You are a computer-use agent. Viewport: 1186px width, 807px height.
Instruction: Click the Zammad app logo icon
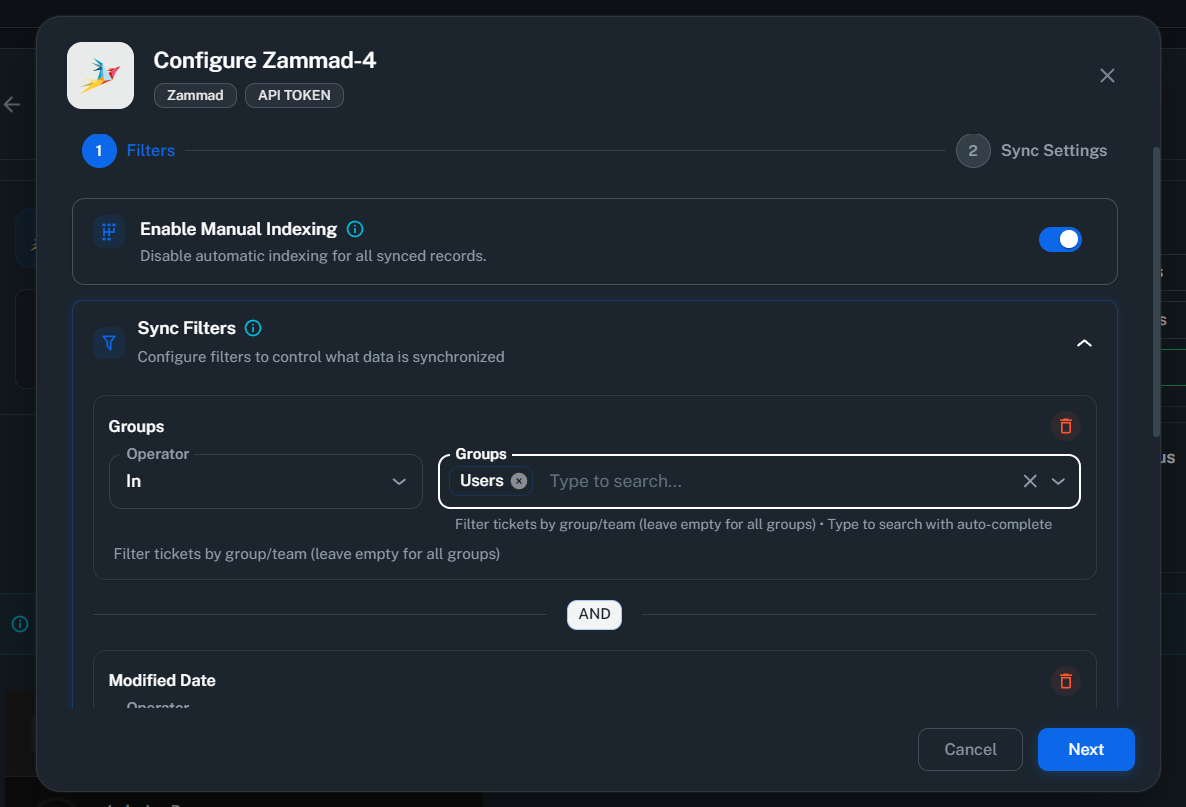(x=100, y=75)
